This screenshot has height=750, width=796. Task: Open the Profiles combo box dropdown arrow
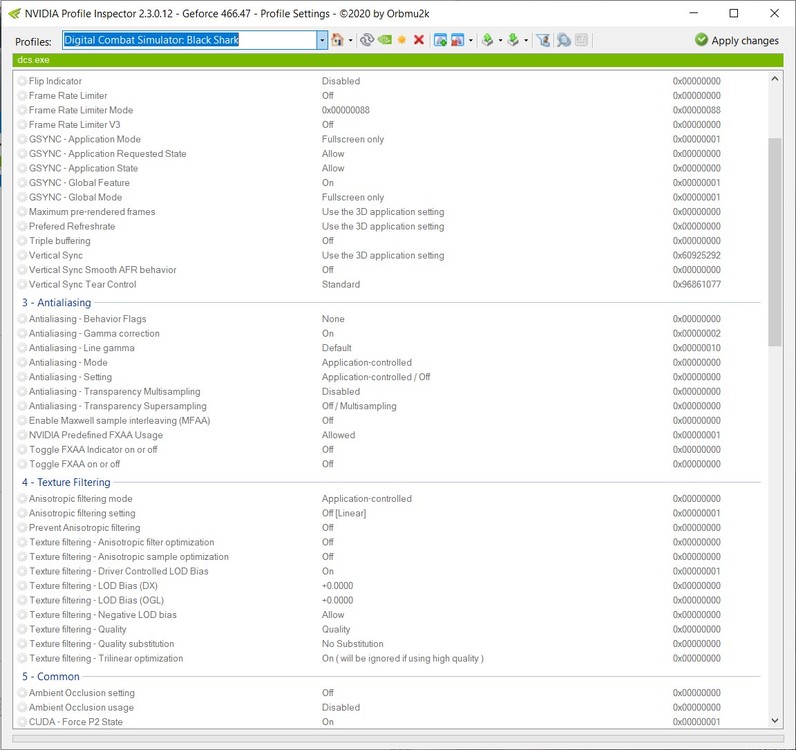pyautogui.click(x=322, y=40)
